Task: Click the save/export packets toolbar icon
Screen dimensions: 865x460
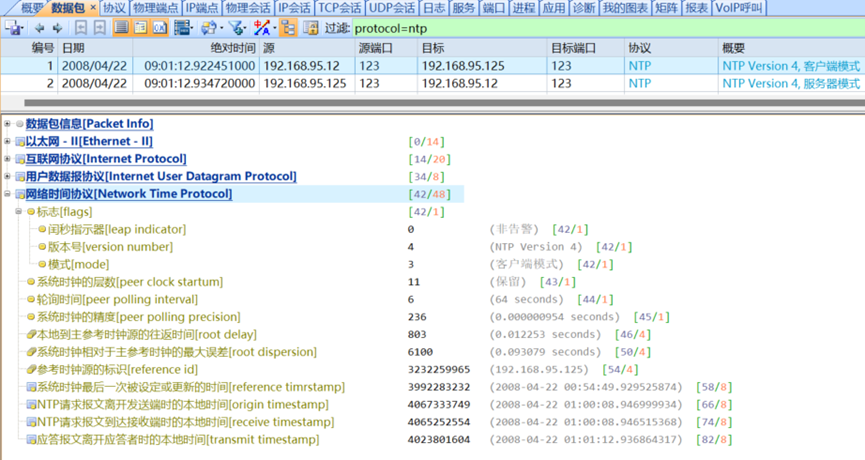Action: 14,28
